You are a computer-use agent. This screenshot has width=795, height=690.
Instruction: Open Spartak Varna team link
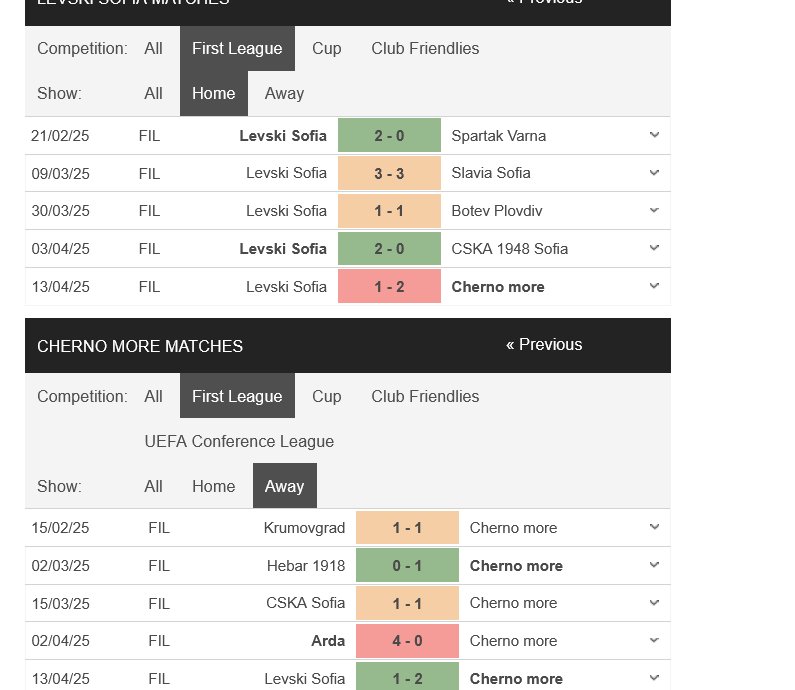tap(498, 136)
